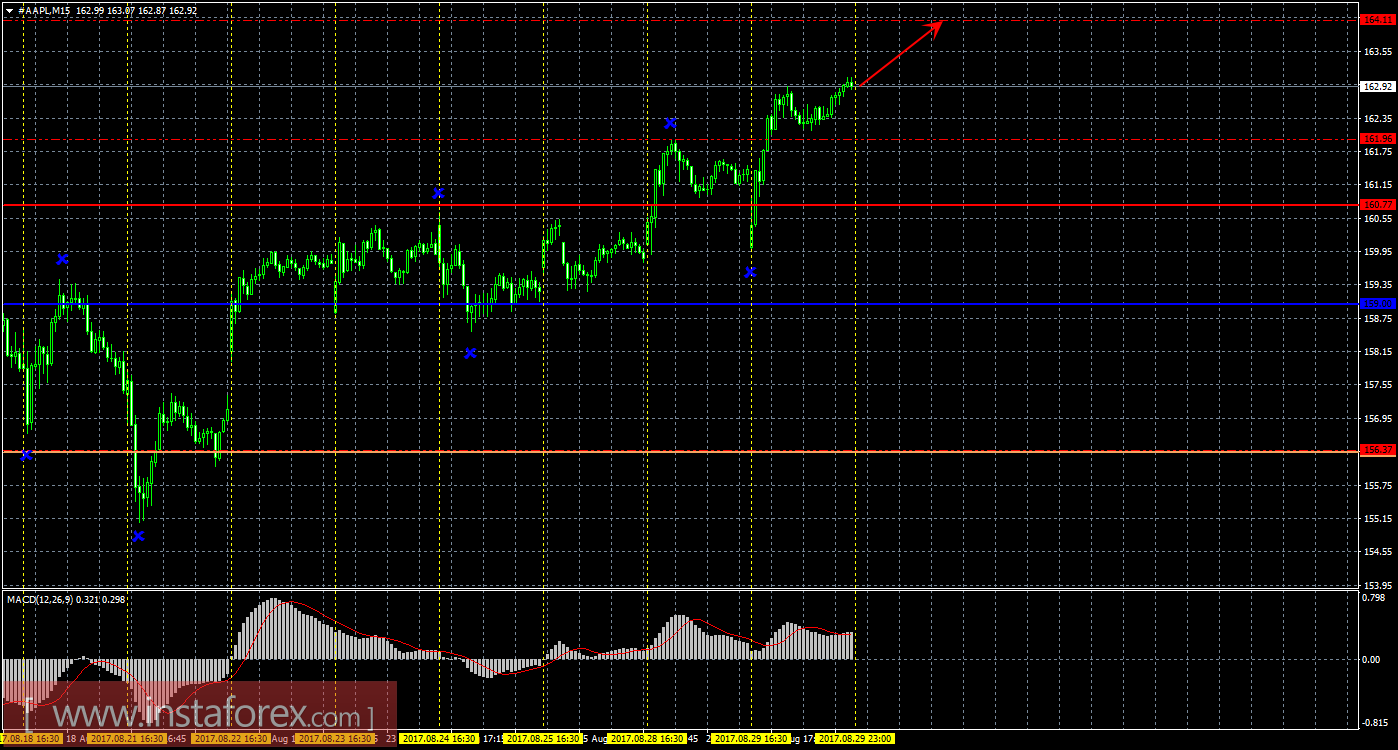Click the 2017.08.29 23:00 time label
The height and width of the screenshot is (750, 1398).
click(853, 739)
